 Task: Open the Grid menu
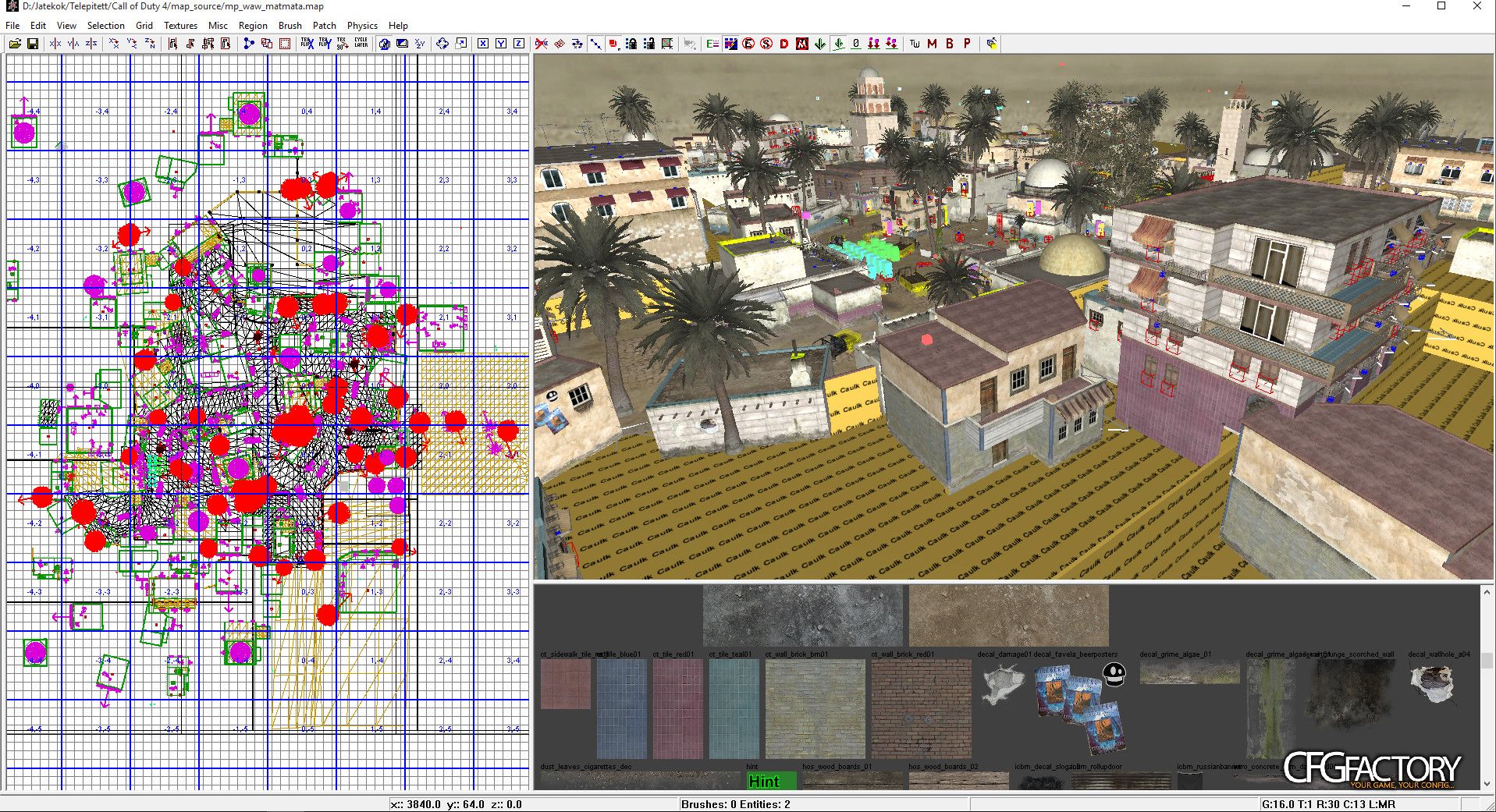144,25
